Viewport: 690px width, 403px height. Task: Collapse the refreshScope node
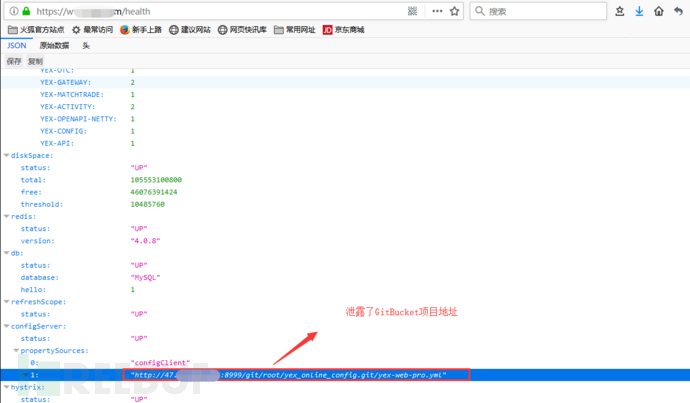[7, 301]
